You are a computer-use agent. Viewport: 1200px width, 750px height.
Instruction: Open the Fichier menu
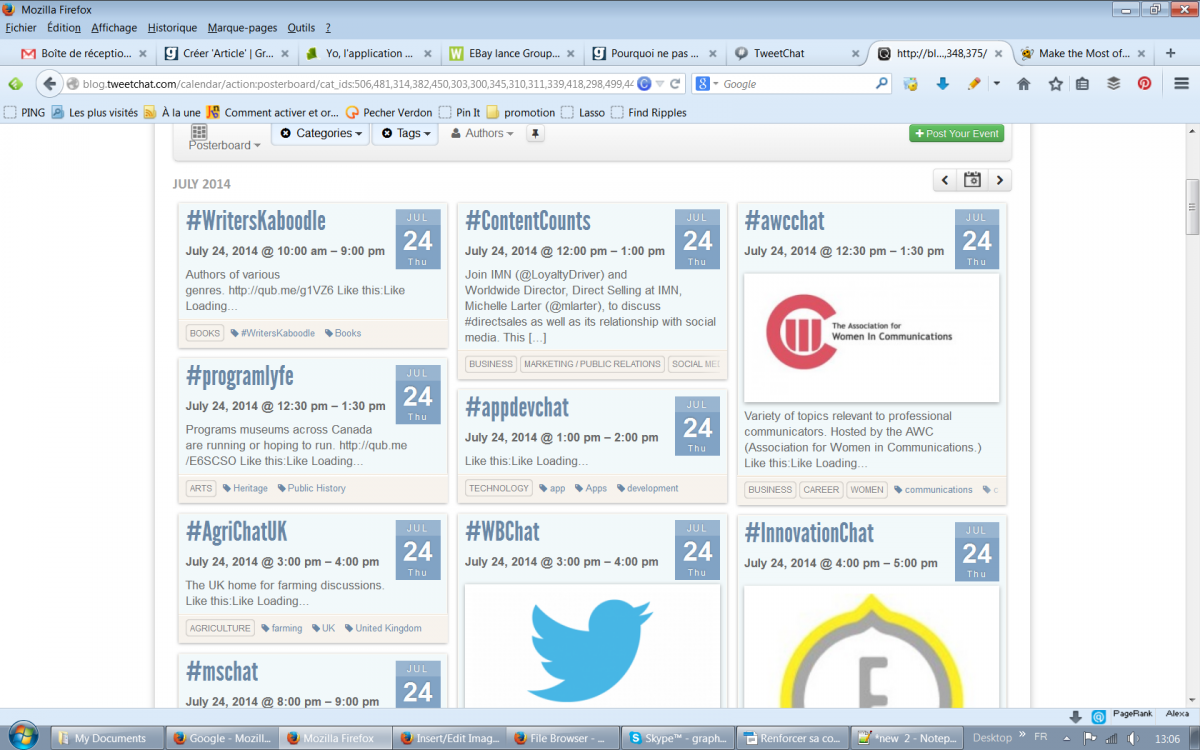(x=20, y=28)
